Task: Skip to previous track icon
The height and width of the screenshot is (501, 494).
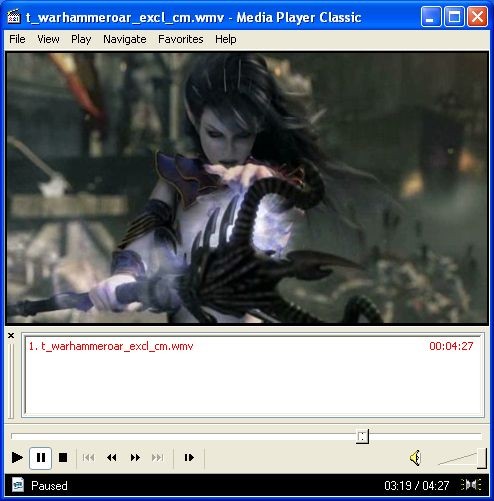Action: (x=88, y=458)
